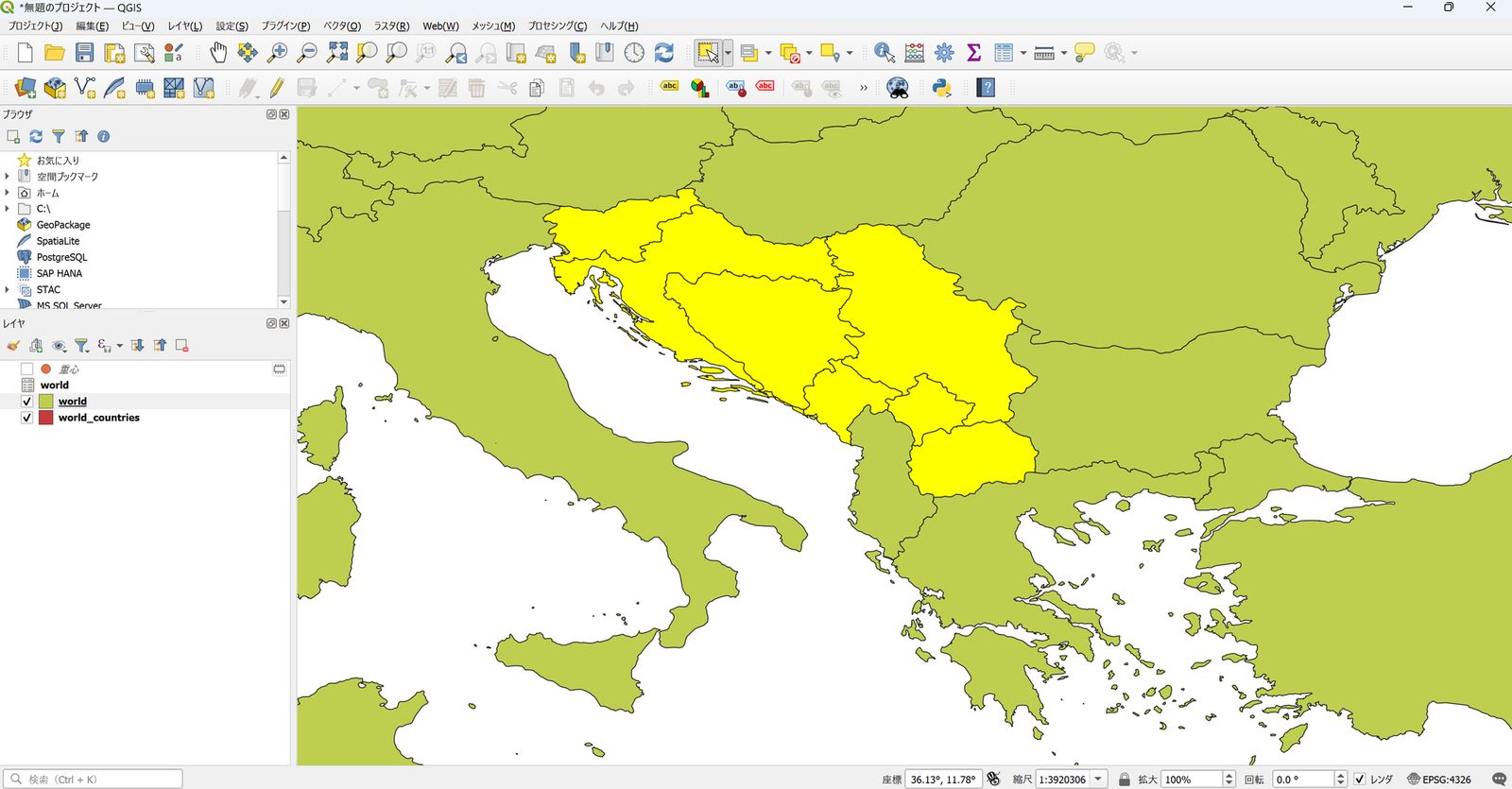Click the browser panel refresh button
The image size is (1512, 789).
pyautogui.click(x=36, y=136)
